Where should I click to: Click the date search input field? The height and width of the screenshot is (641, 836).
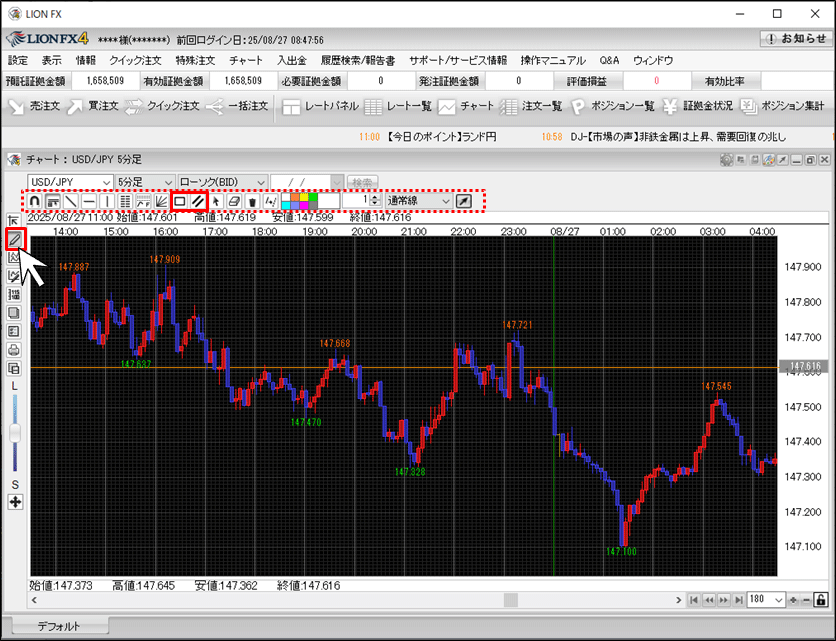[301, 182]
